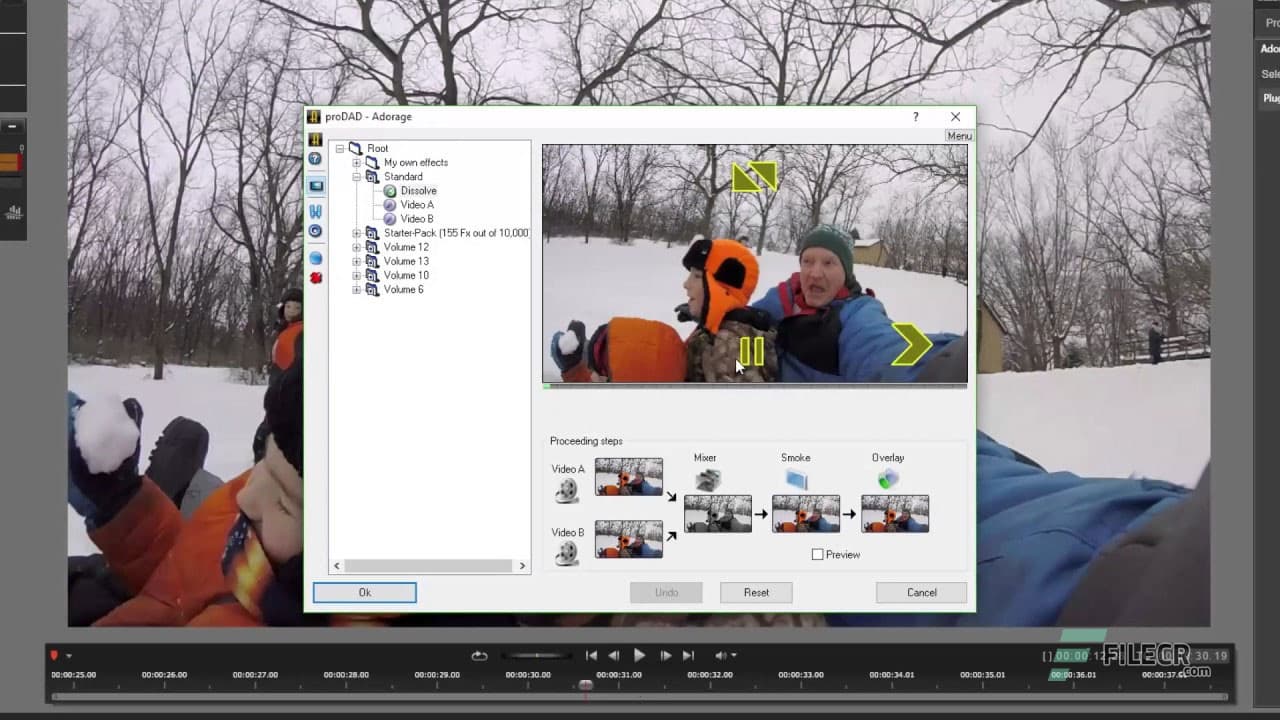Image resolution: width=1280 pixels, height=720 pixels.
Task: Click the yellow pause overlay in the preview
Action: coord(753,350)
